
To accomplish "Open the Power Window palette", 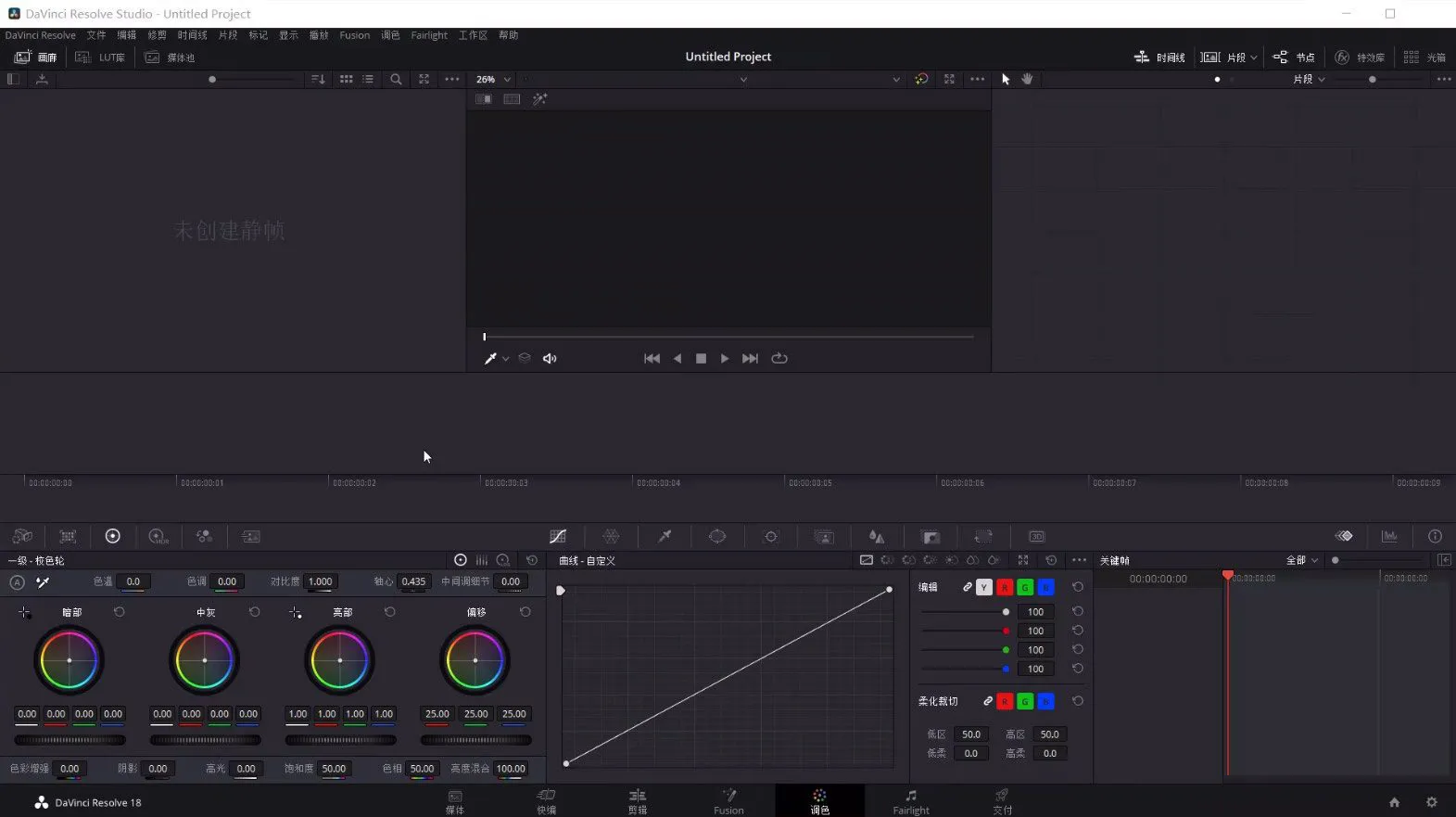I will [x=717, y=537].
